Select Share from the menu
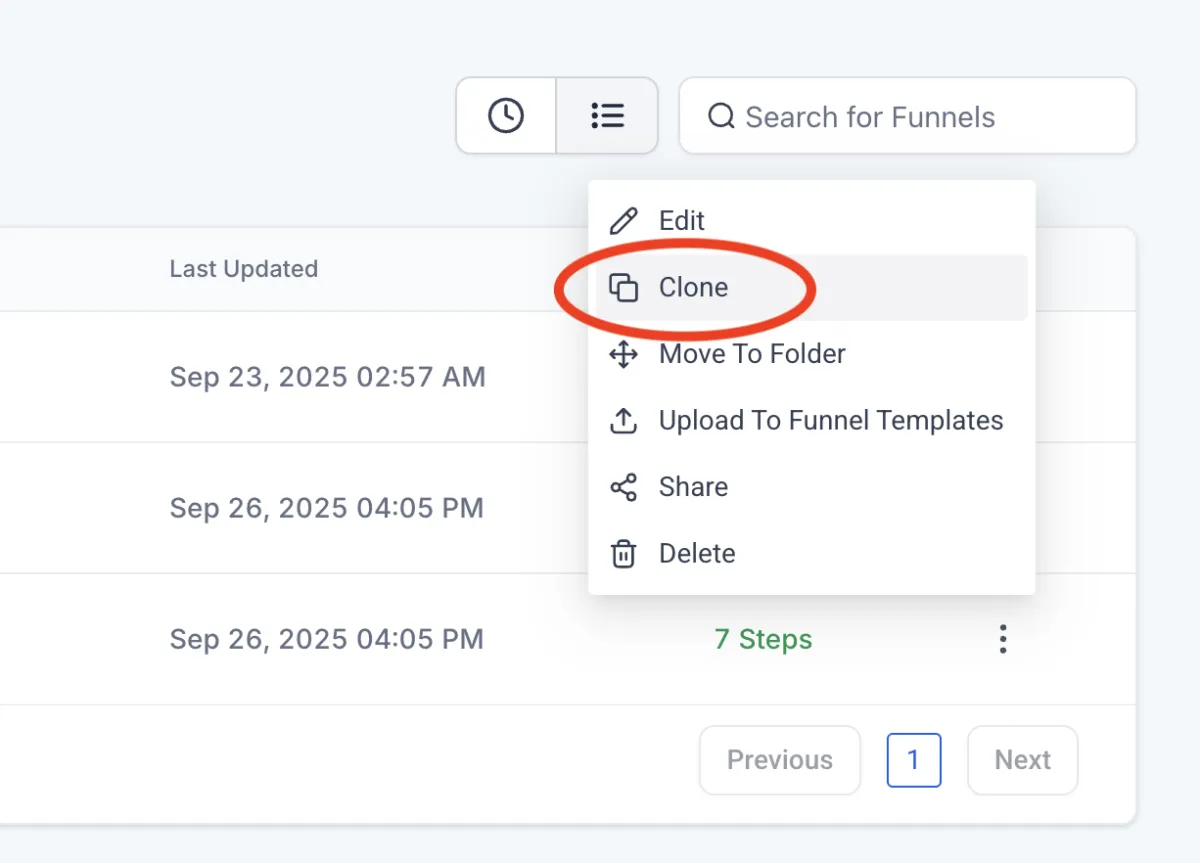Image resolution: width=1200 pixels, height=863 pixels. 693,487
